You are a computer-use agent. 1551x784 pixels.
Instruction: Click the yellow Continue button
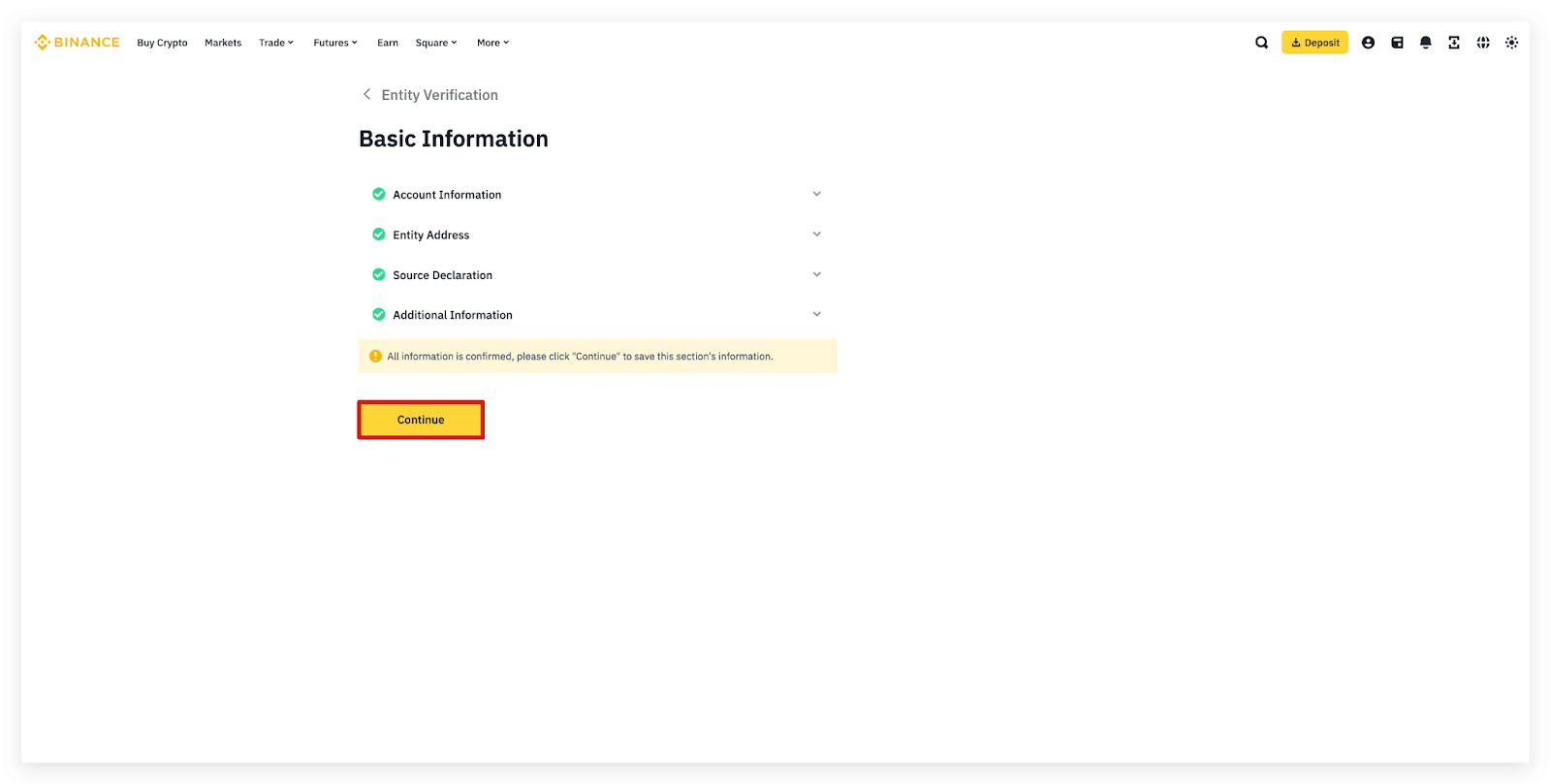[421, 420]
